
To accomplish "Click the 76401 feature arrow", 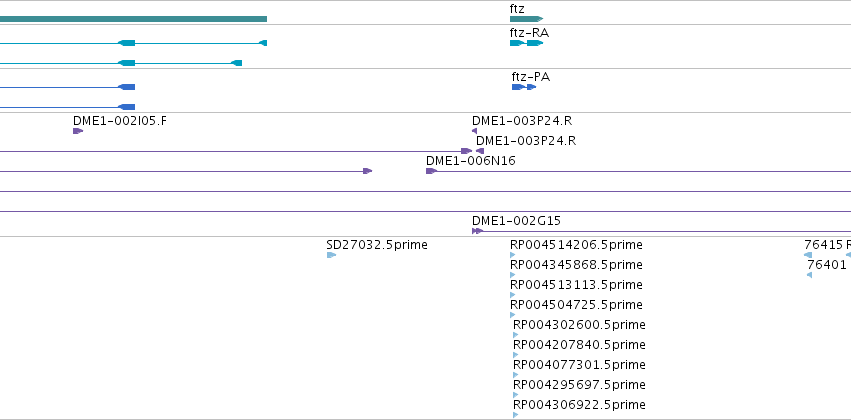I will (x=809, y=275).
